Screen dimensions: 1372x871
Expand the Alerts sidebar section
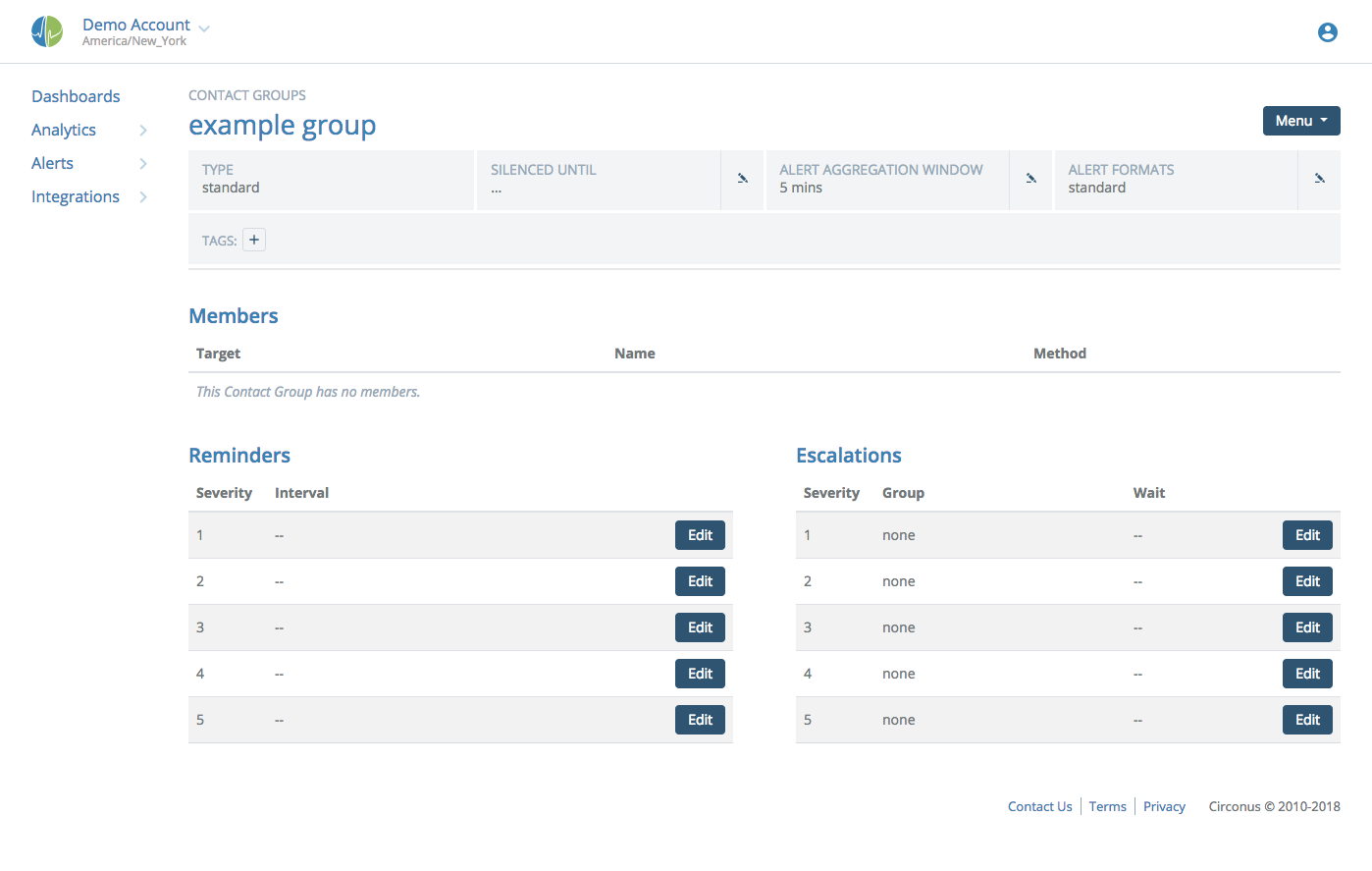143,163
